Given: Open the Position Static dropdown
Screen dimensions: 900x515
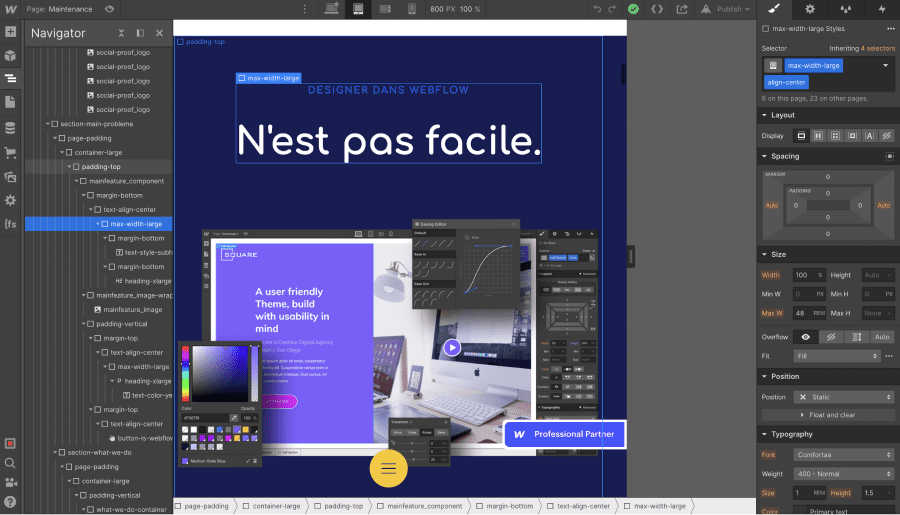Looking at the screenshot, I should (x=844, y=397).
